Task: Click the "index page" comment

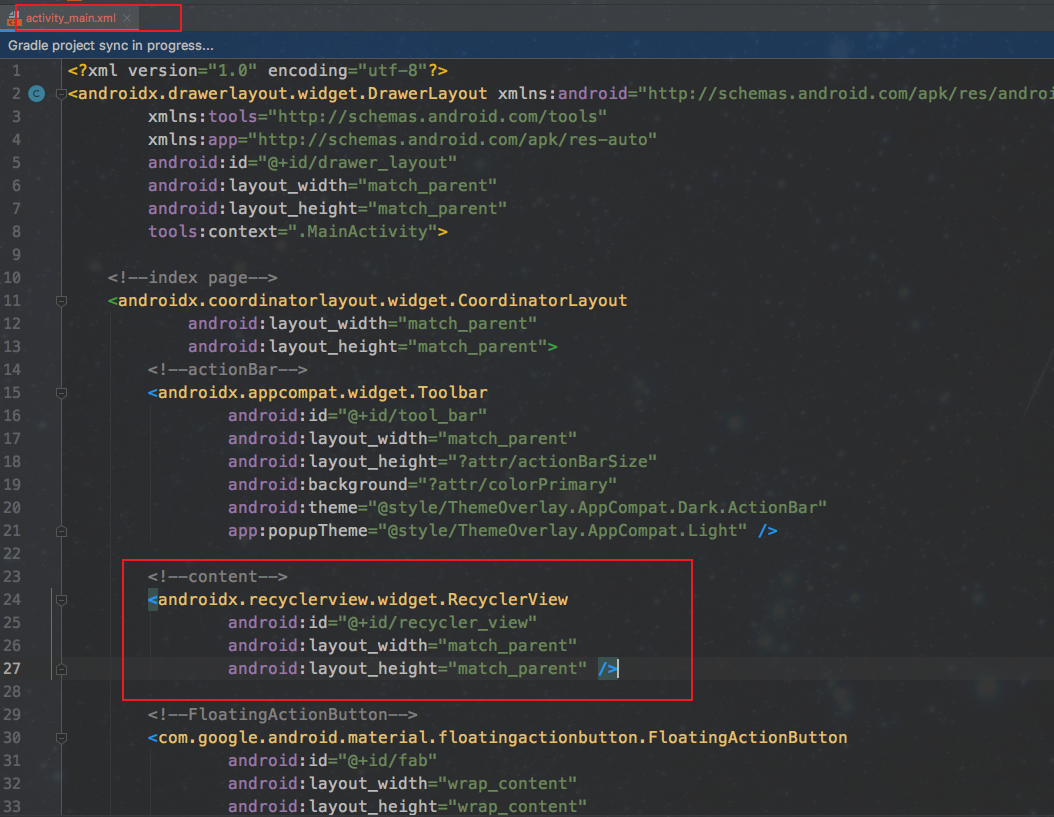Action: (x=192, y=278)
